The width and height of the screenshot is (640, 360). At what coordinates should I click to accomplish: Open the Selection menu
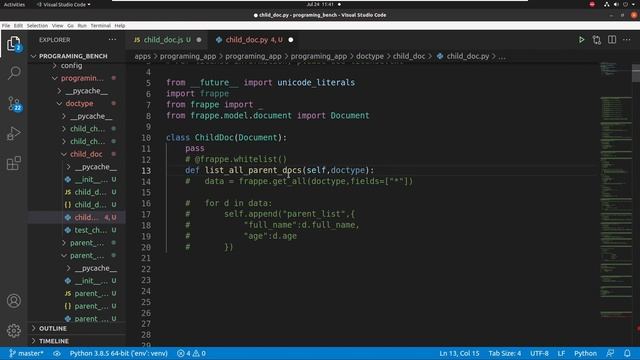point(37,25)
